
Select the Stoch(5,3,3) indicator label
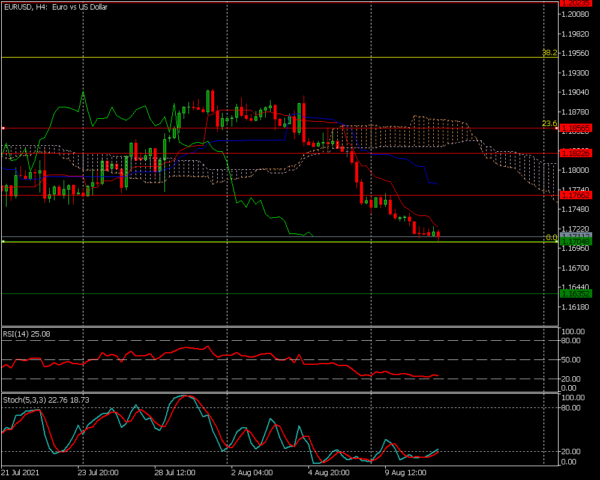tap(46, 399)
